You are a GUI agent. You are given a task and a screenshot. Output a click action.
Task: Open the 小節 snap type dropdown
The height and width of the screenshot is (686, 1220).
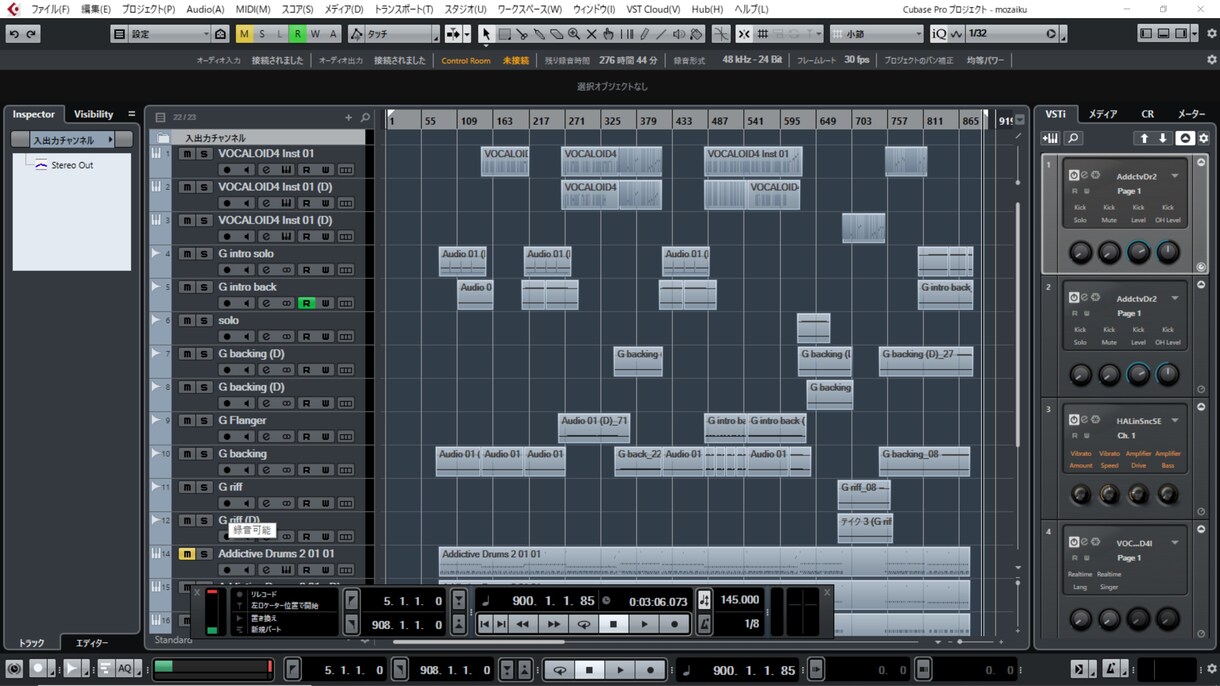(x=879, y=34)
